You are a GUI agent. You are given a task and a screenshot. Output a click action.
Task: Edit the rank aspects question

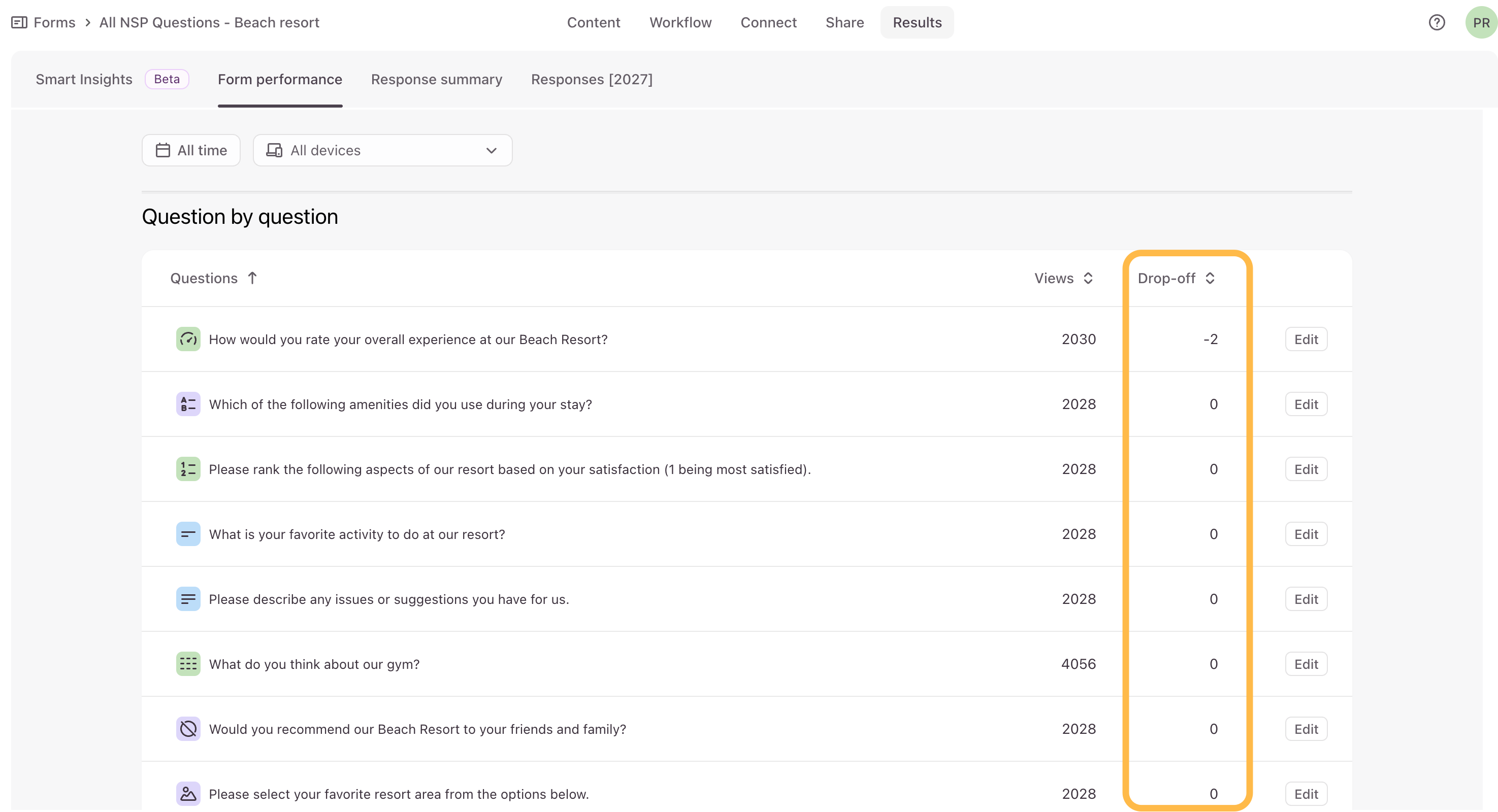coord(1306,469)
